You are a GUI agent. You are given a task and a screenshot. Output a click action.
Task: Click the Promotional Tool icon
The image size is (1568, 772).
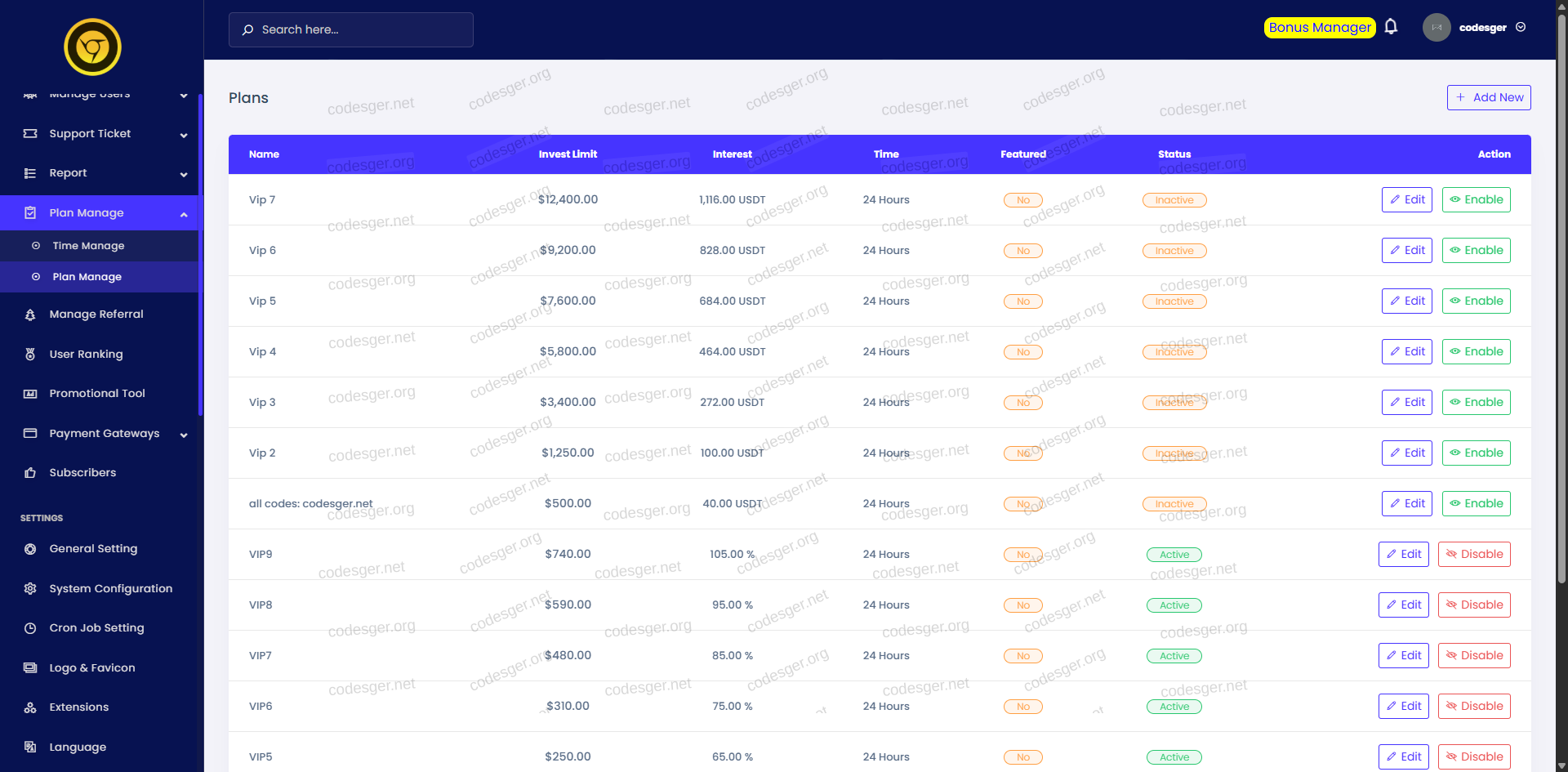pos(30,394)
